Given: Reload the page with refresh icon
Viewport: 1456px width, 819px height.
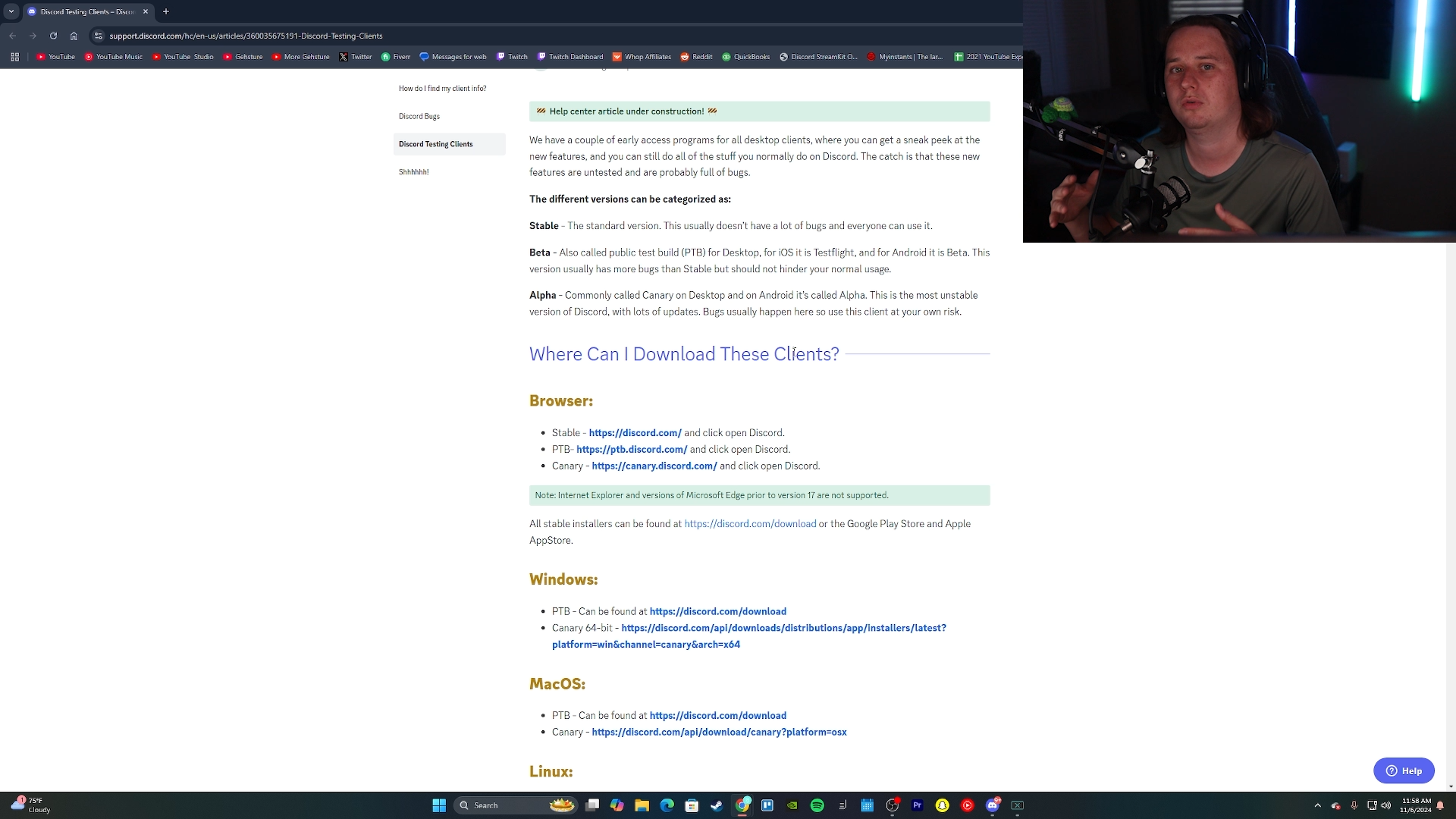Looking at the screenshot, I should (53, 36).
